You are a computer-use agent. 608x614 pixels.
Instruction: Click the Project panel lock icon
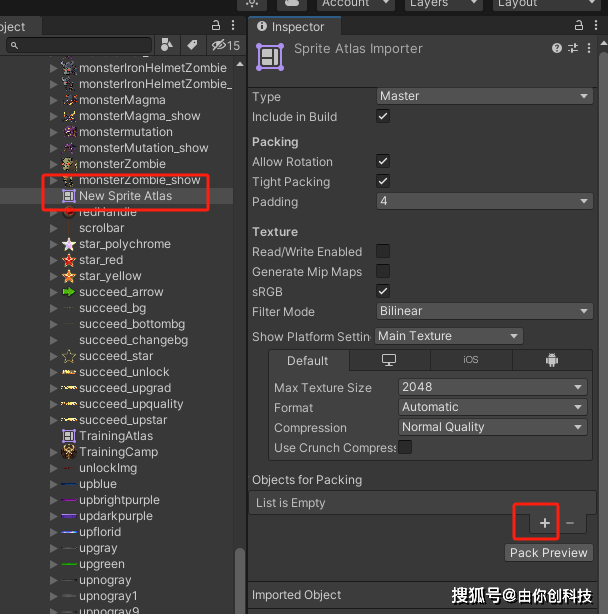(216, 25)
